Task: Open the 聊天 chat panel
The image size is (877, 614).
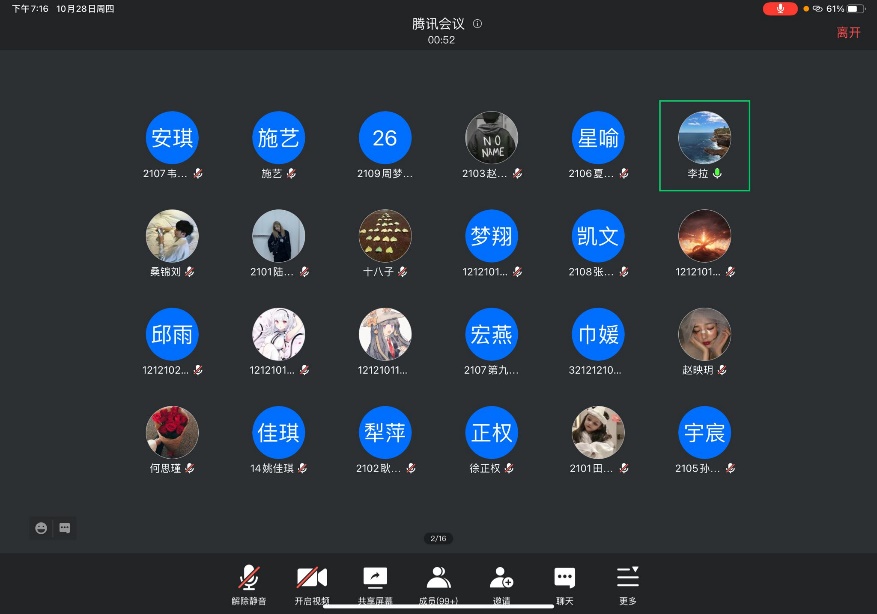Action: (x=564, y=579)
